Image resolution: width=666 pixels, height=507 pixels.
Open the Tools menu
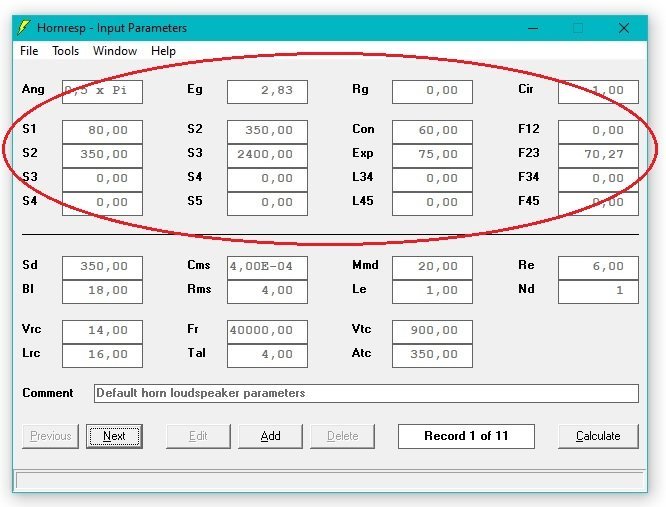pos(65,51)
